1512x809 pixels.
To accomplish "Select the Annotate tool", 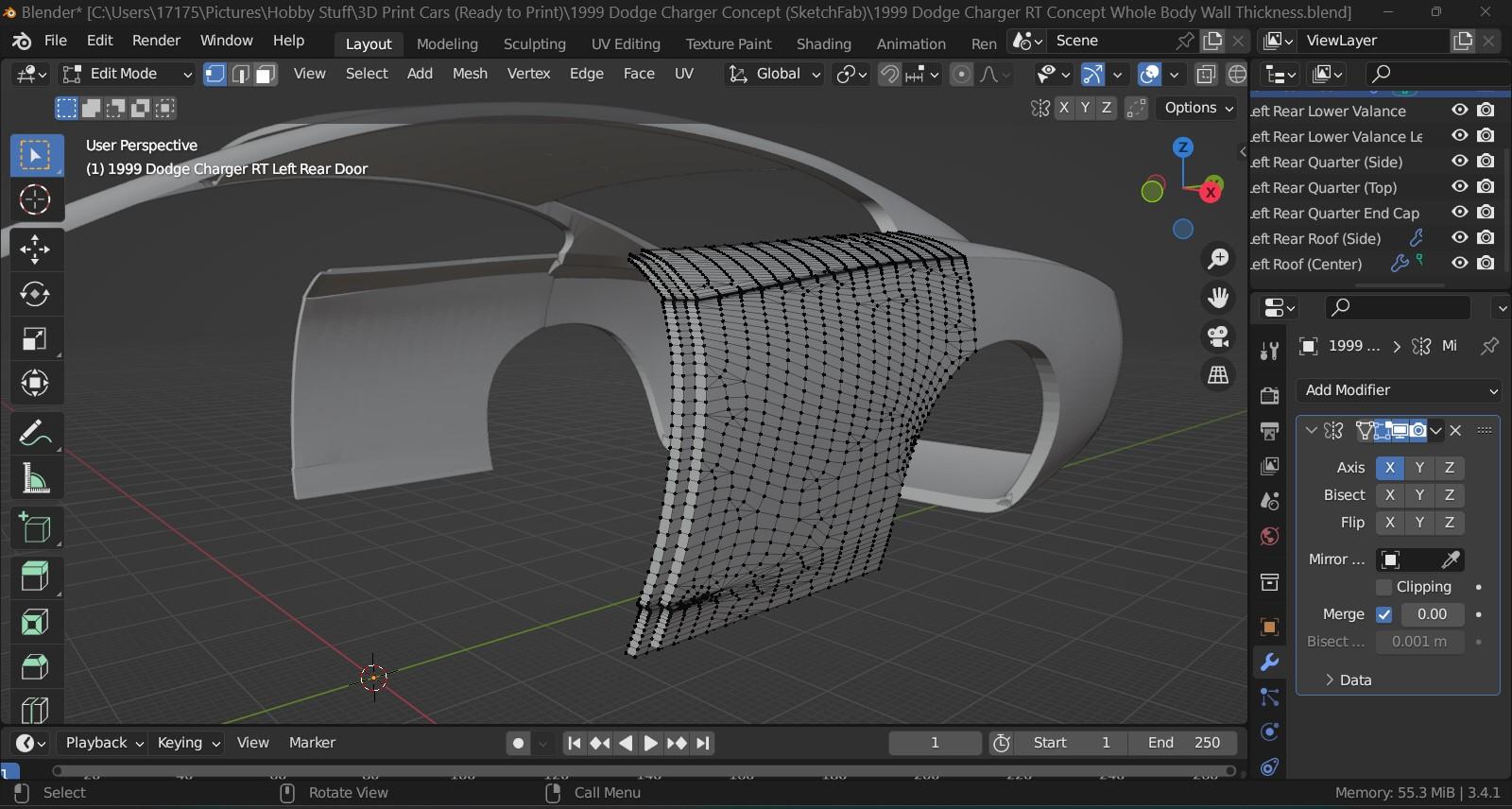I will tap(36, 433).
